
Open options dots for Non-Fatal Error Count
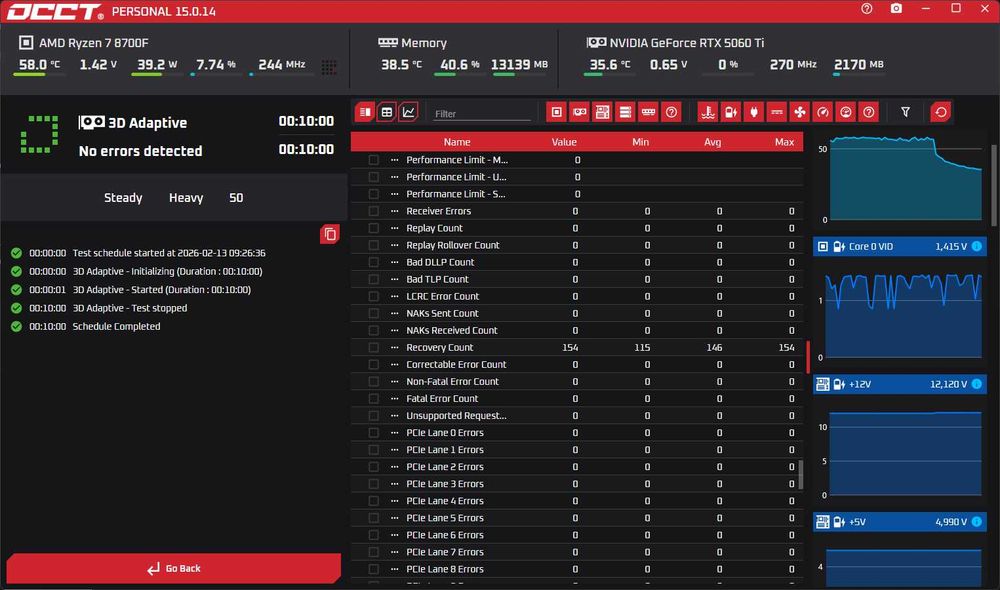pyautogui.click(x=394, y=381)
